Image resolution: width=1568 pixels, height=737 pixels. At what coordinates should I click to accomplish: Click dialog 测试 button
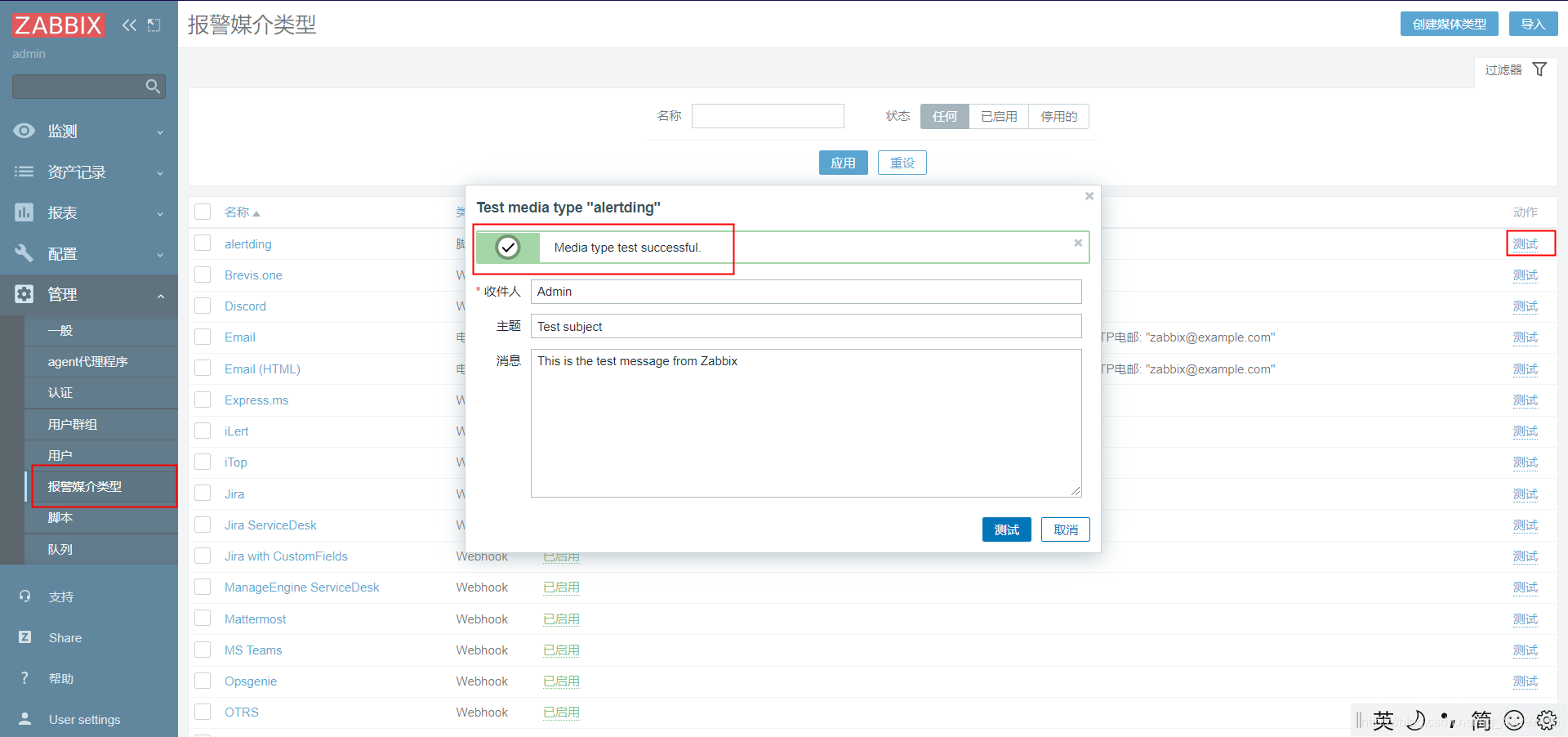pyautogui.click(x=1006, y=529)
